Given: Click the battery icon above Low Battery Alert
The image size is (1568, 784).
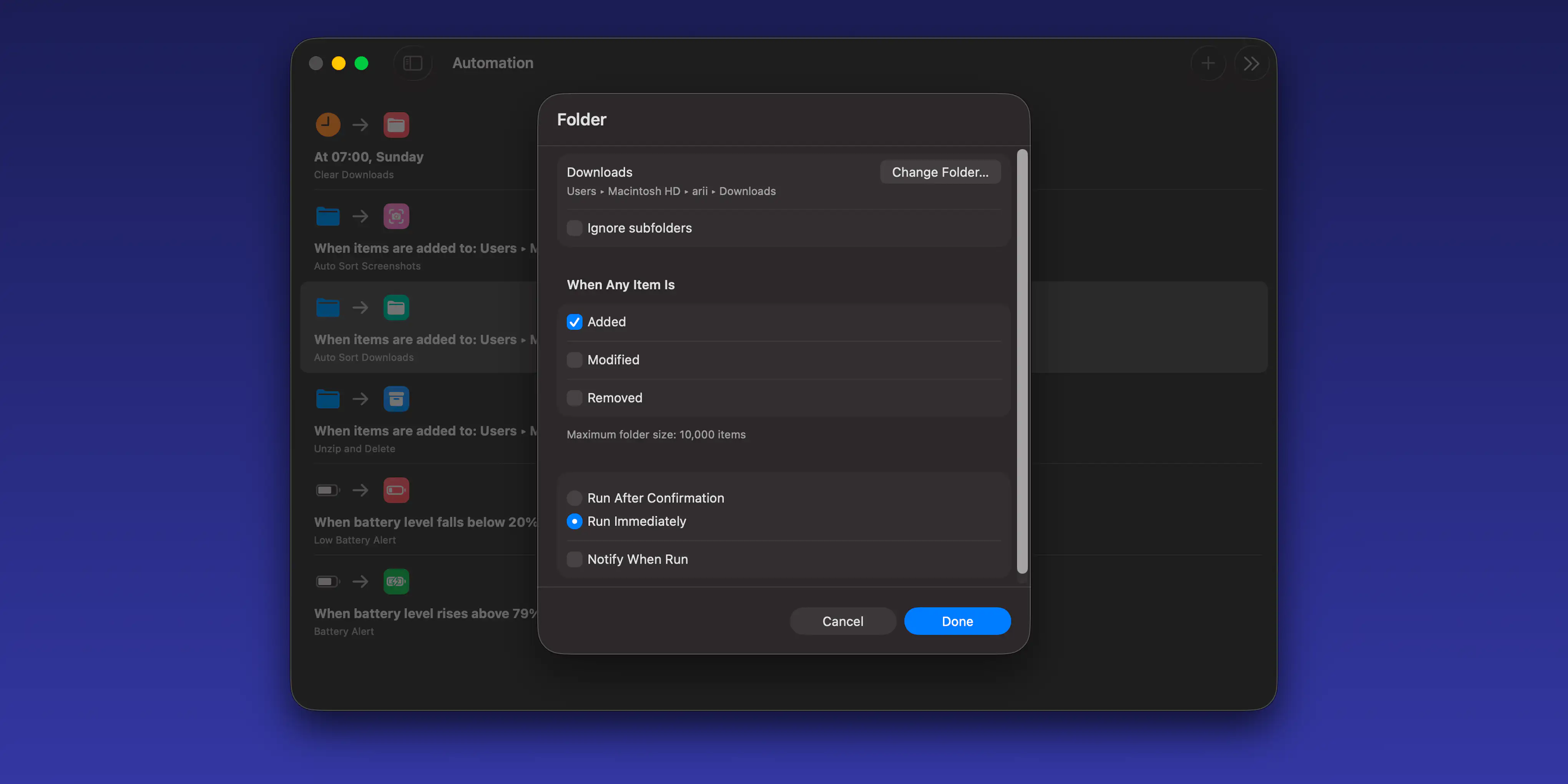Looking at the screenshot, I should tap(327, 490).
